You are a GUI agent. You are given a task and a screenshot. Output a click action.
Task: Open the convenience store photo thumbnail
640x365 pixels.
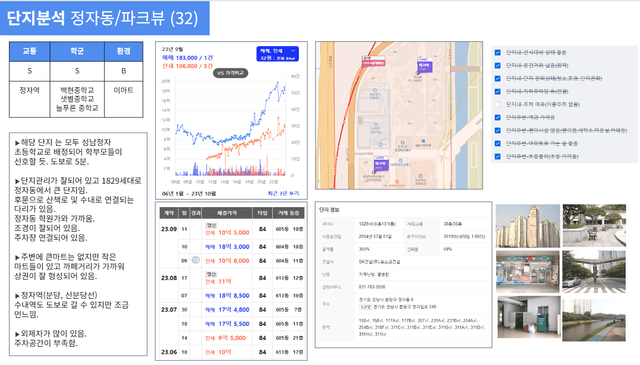coord(527,272)
